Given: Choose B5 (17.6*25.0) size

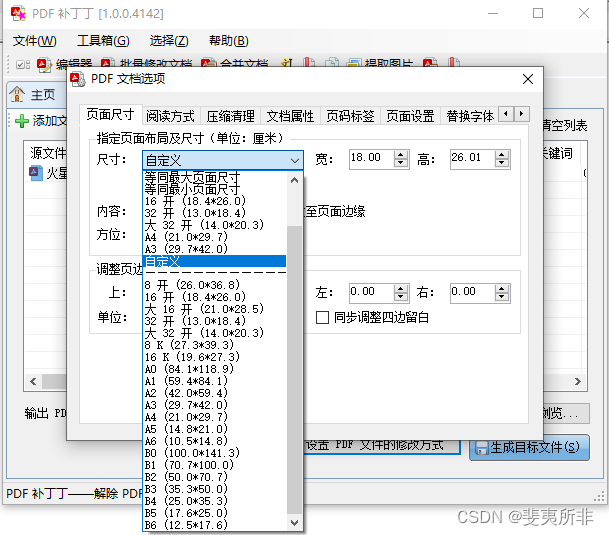Looking at the screenshot, I should 215,513.
